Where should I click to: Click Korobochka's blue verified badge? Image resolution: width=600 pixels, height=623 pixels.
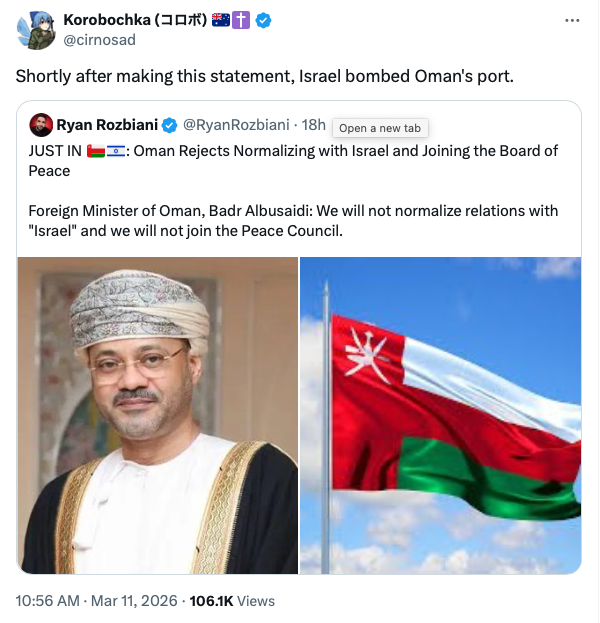(x=265, y=21)
